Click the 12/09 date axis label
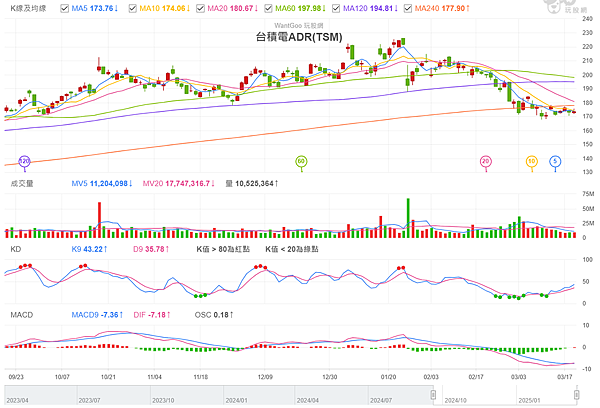The image size is (600, 408). tap(265, 377)
